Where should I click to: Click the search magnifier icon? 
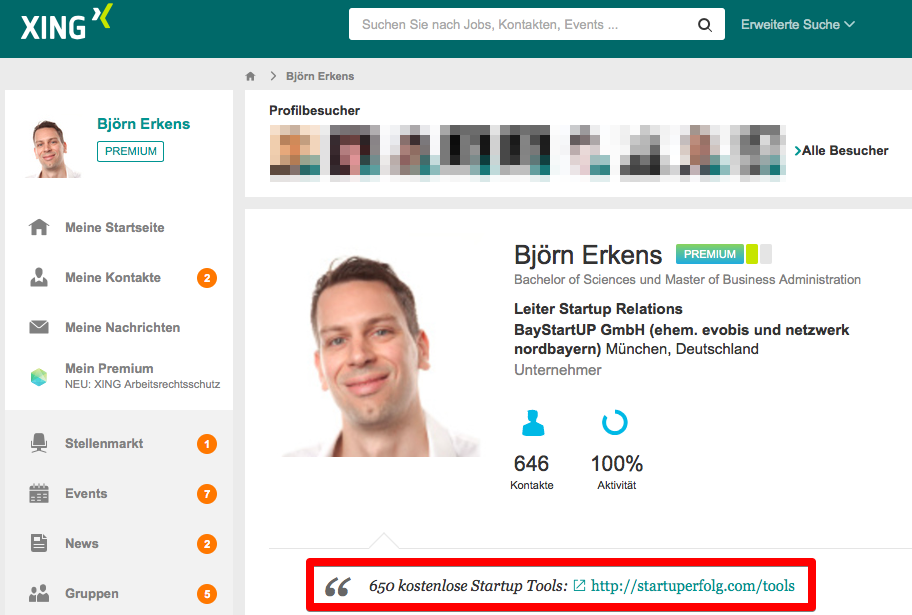click(705, 25)
